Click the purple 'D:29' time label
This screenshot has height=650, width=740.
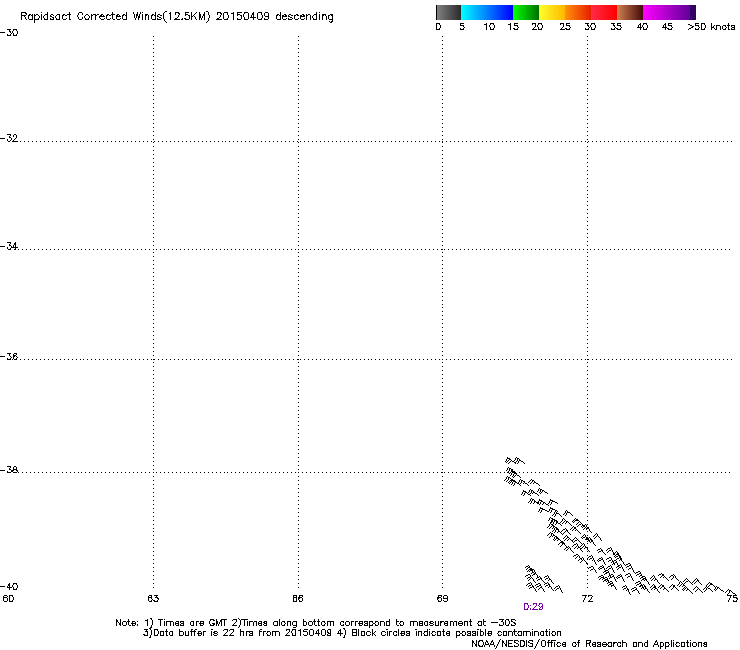click(x=533, y=607)
